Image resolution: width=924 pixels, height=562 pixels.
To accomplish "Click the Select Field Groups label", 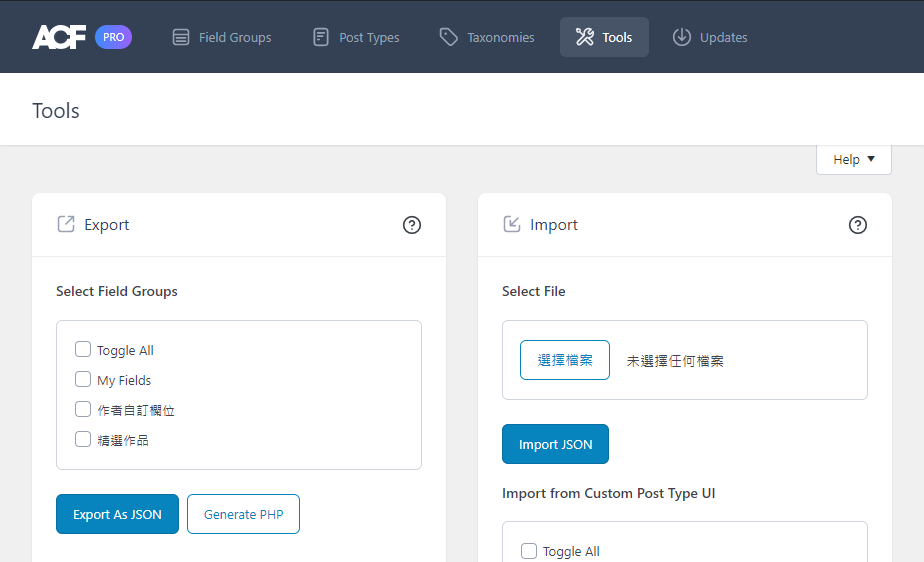I will click(117, 292).
